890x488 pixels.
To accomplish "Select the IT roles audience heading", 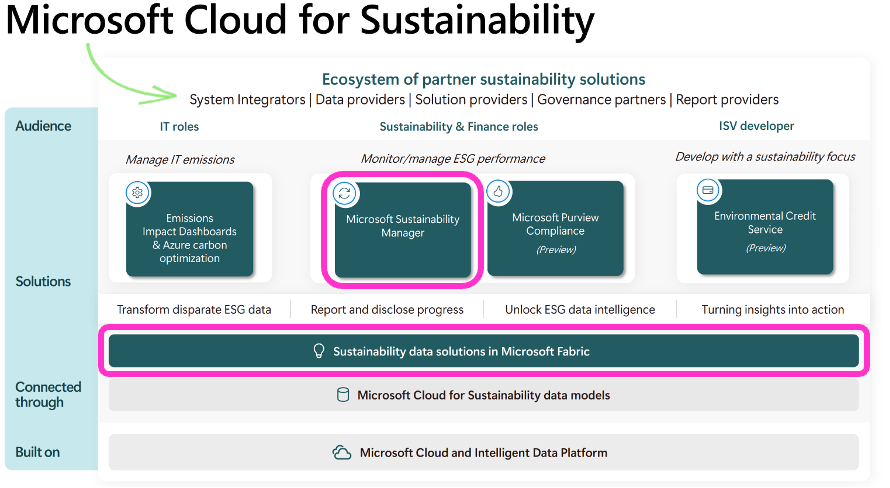I will [179, 127].
